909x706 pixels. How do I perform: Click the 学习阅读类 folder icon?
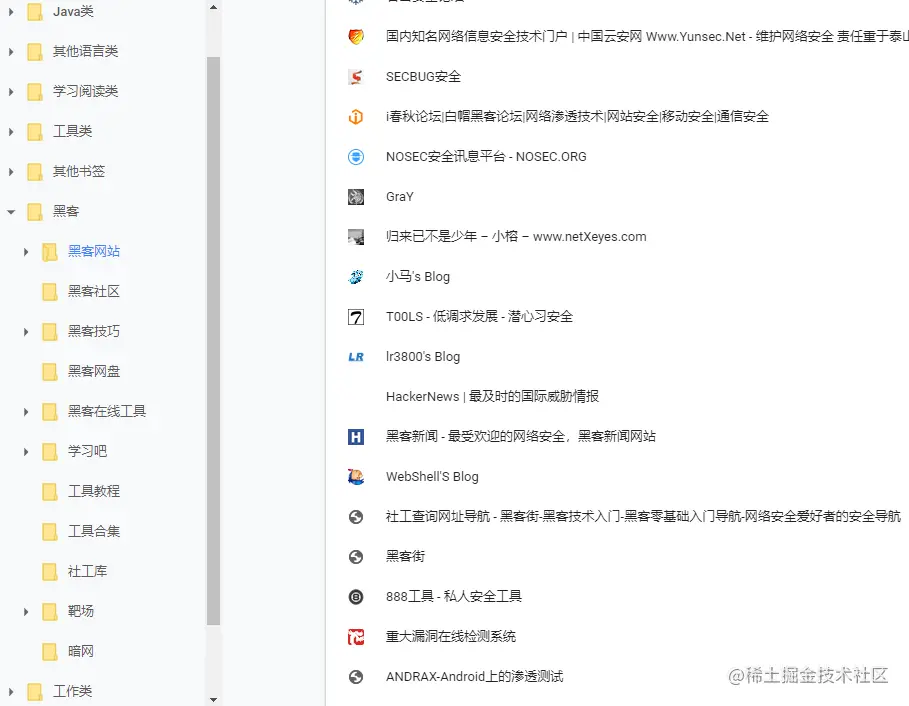pos(35,92)
